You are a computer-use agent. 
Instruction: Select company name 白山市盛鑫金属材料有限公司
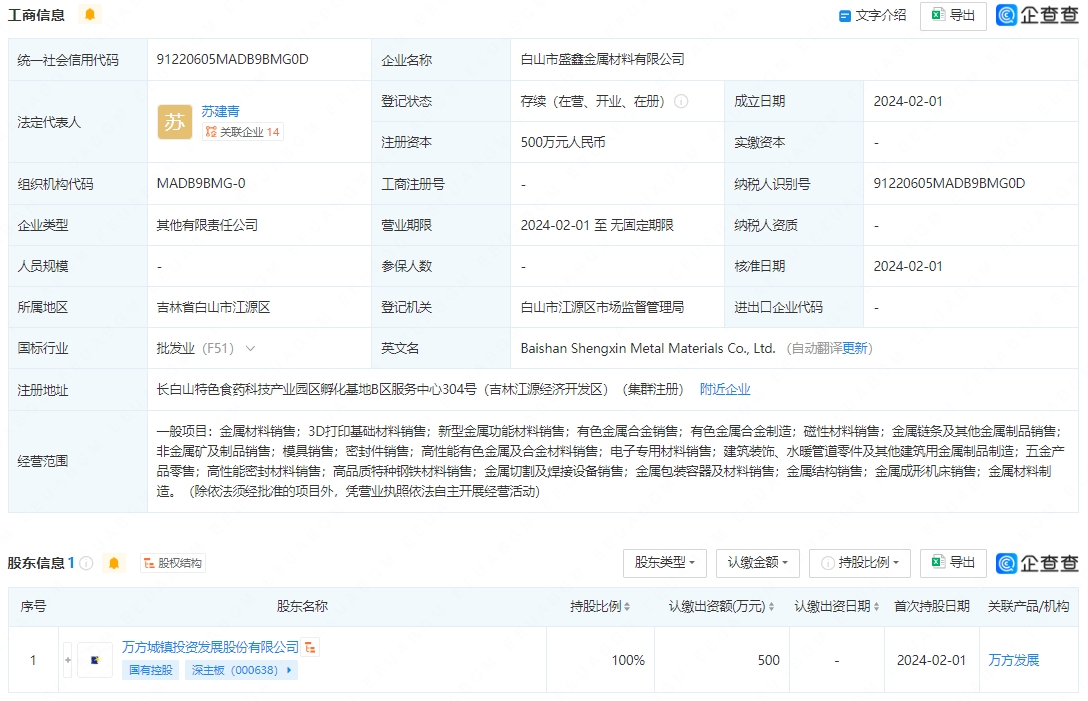click(x=602, y=60)
